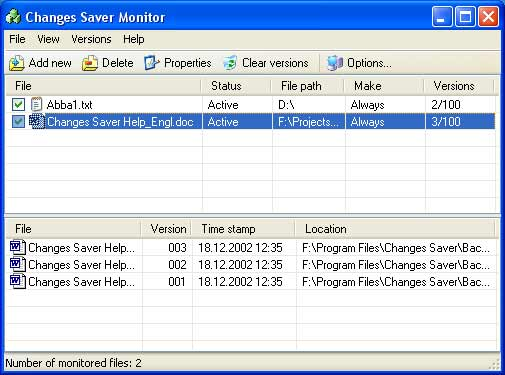Screen dimensions: 505x375
Task: Sort by the Time stamp column header
Action: (x=243, y=229)
